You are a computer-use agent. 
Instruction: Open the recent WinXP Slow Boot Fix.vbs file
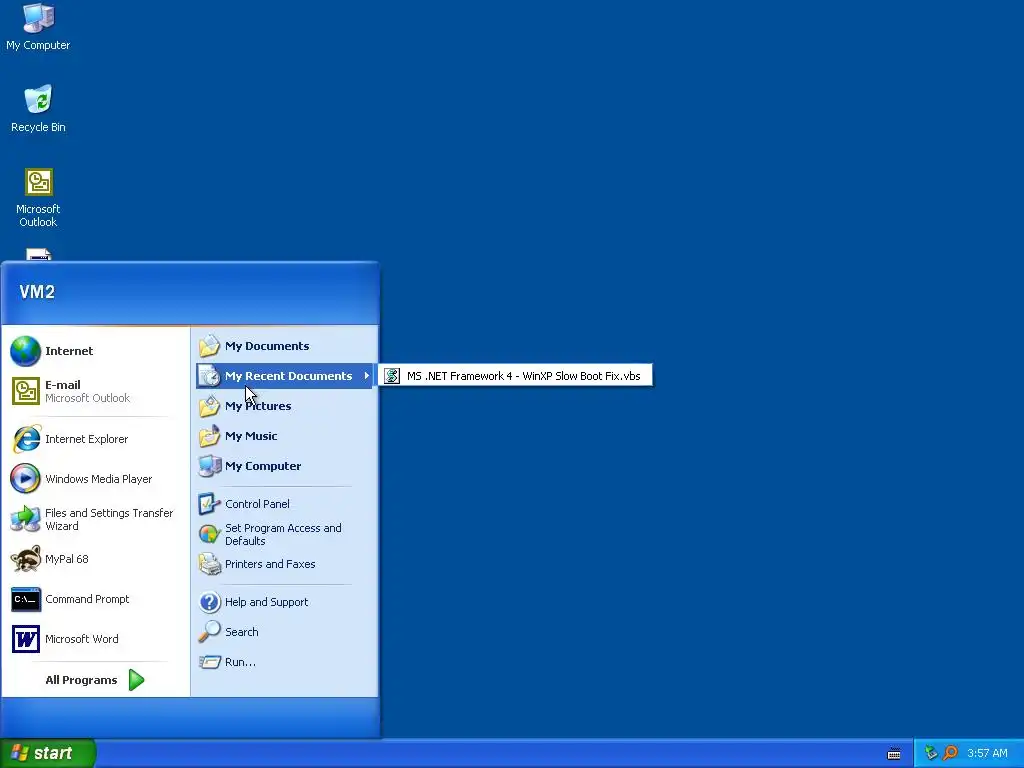pos(515,376)
